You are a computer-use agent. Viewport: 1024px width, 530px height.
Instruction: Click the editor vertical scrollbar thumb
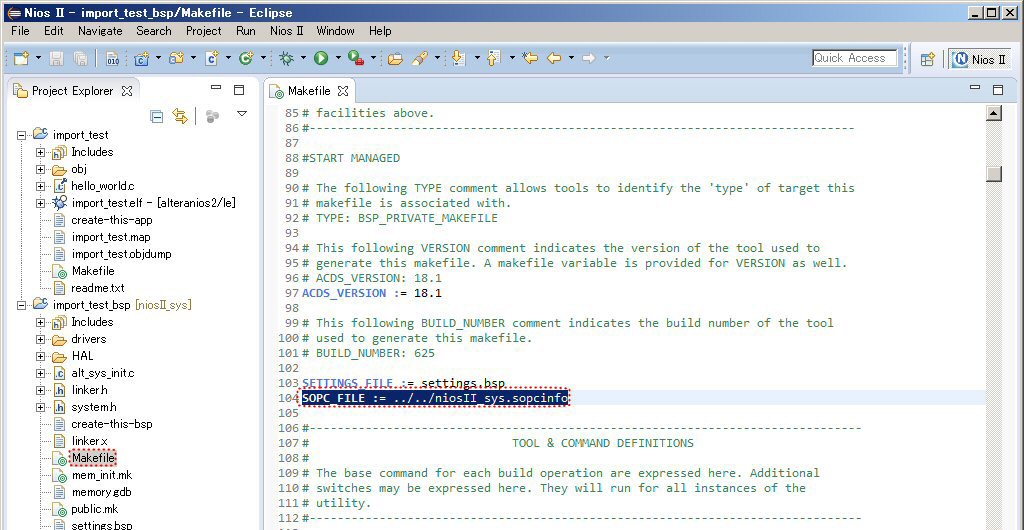click(x=993, y=174)
